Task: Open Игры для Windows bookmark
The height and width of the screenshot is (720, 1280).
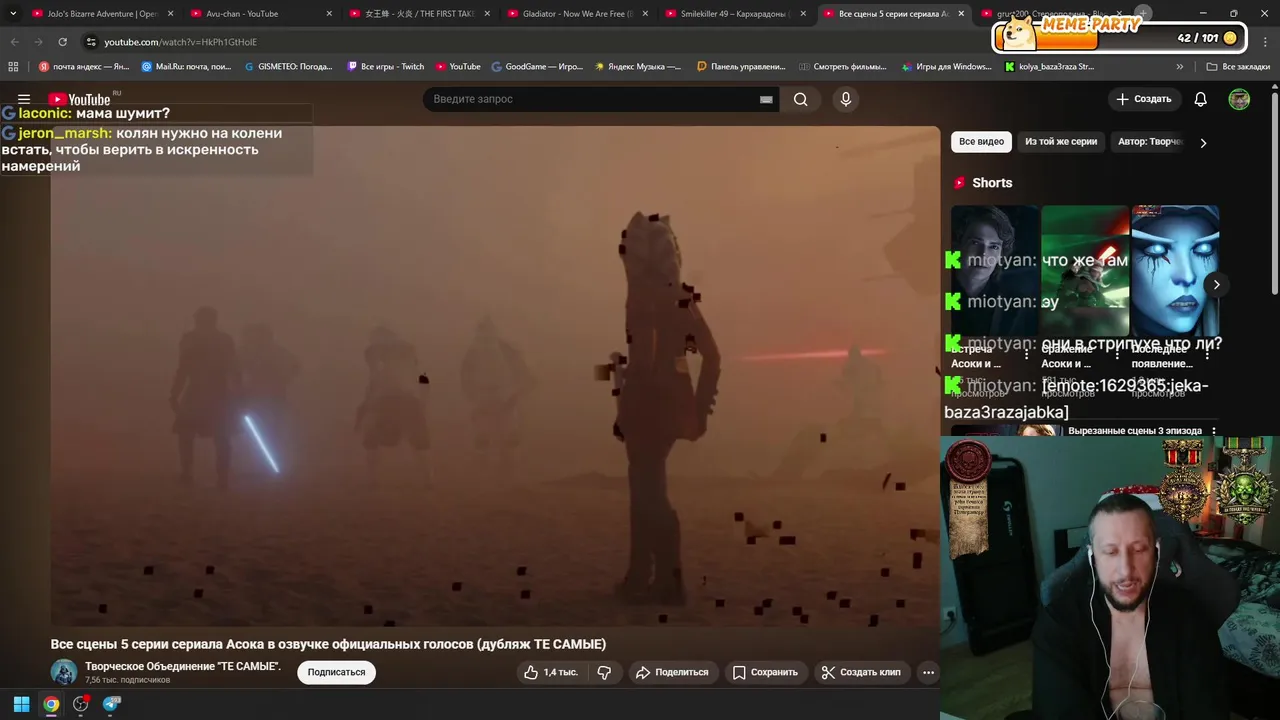Action: tap(946, 67)
